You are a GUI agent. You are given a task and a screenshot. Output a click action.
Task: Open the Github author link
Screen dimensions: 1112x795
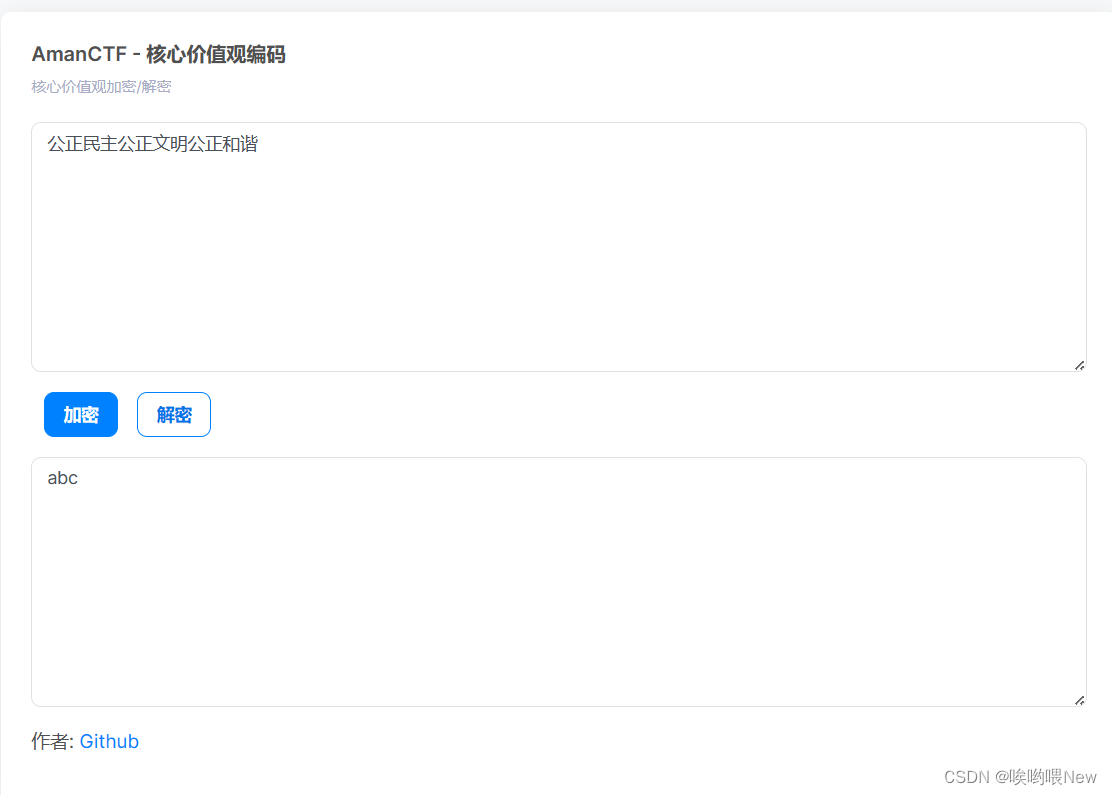click(x=109, y=741)
